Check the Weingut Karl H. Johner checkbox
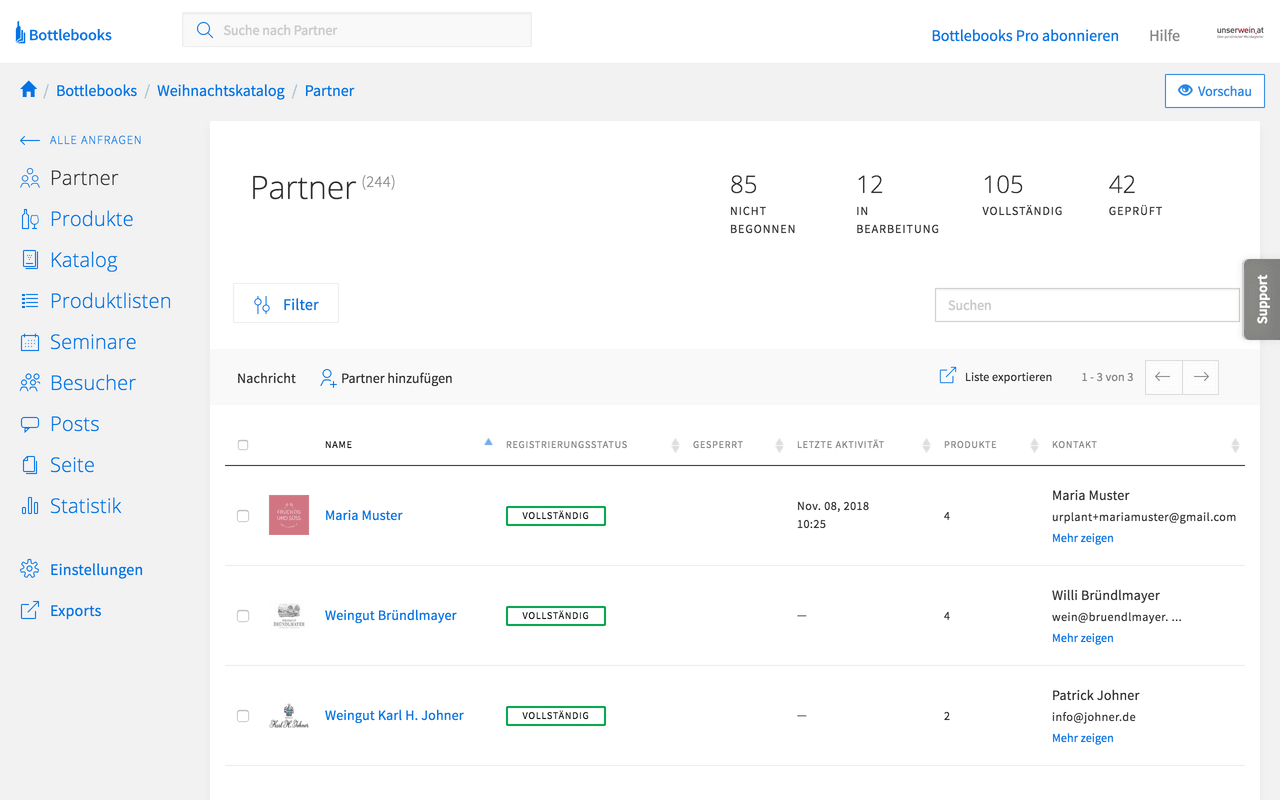 243,716
